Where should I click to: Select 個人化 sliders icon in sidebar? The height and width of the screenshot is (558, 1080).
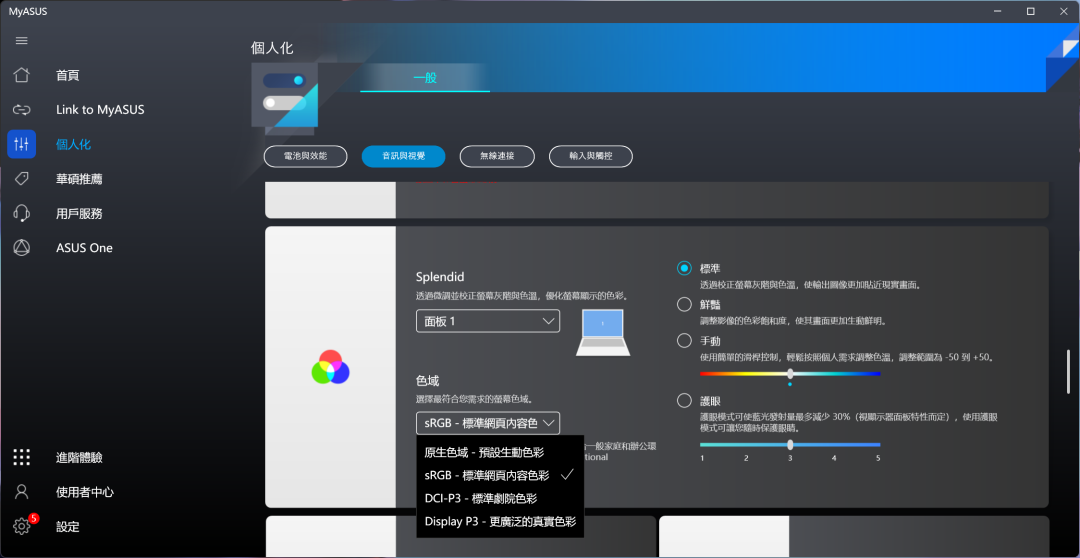click(x=21, y=144)
